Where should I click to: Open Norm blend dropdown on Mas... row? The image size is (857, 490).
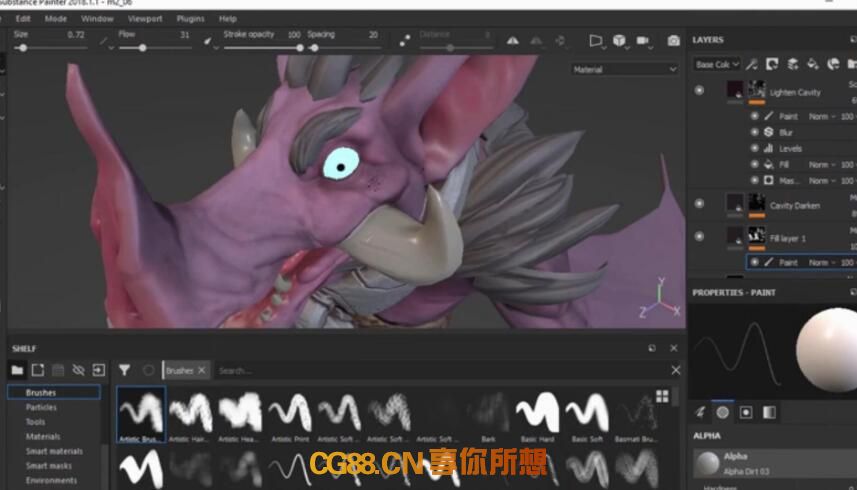[x=822, y=180]
